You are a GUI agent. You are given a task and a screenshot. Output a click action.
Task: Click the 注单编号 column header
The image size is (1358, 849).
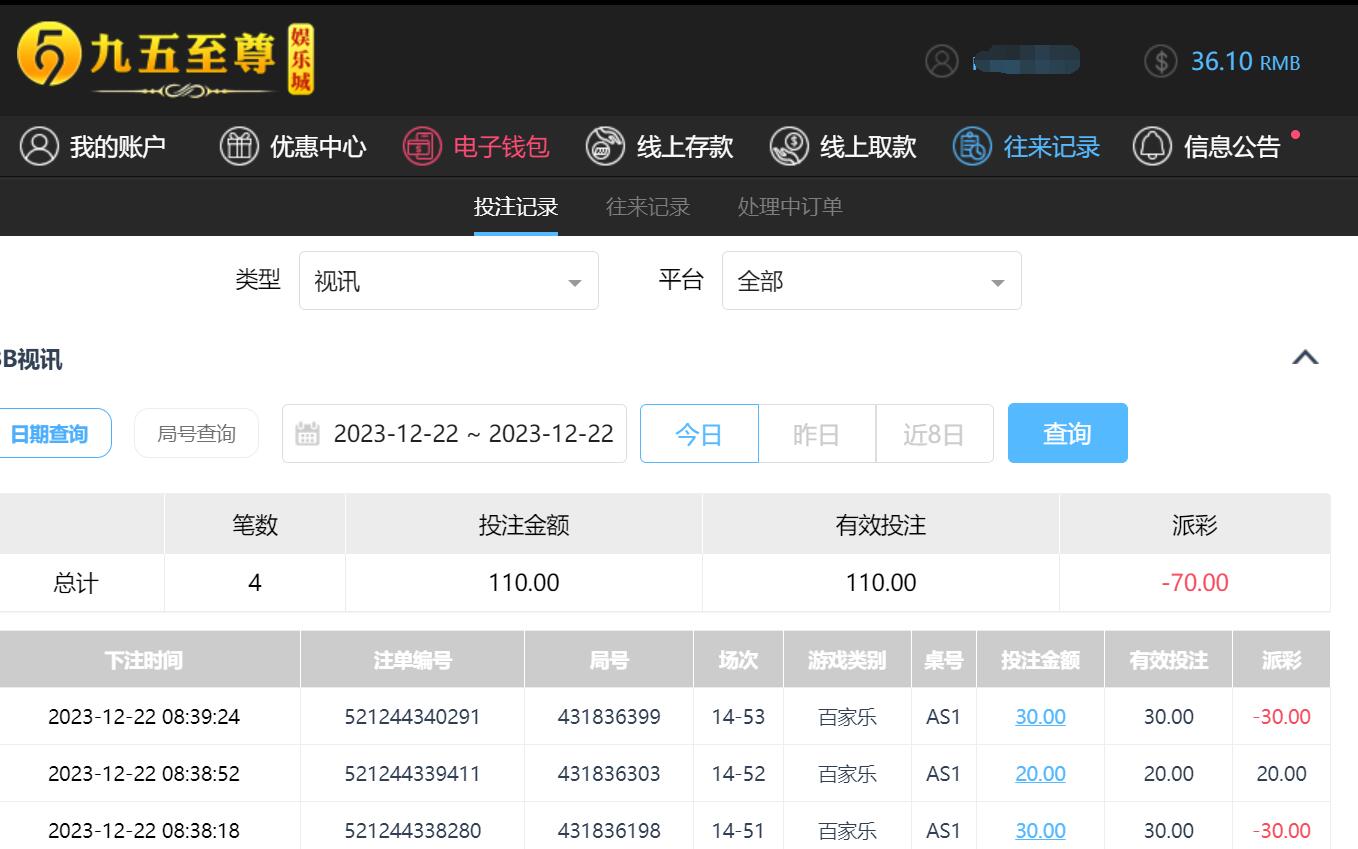(412, 660)
